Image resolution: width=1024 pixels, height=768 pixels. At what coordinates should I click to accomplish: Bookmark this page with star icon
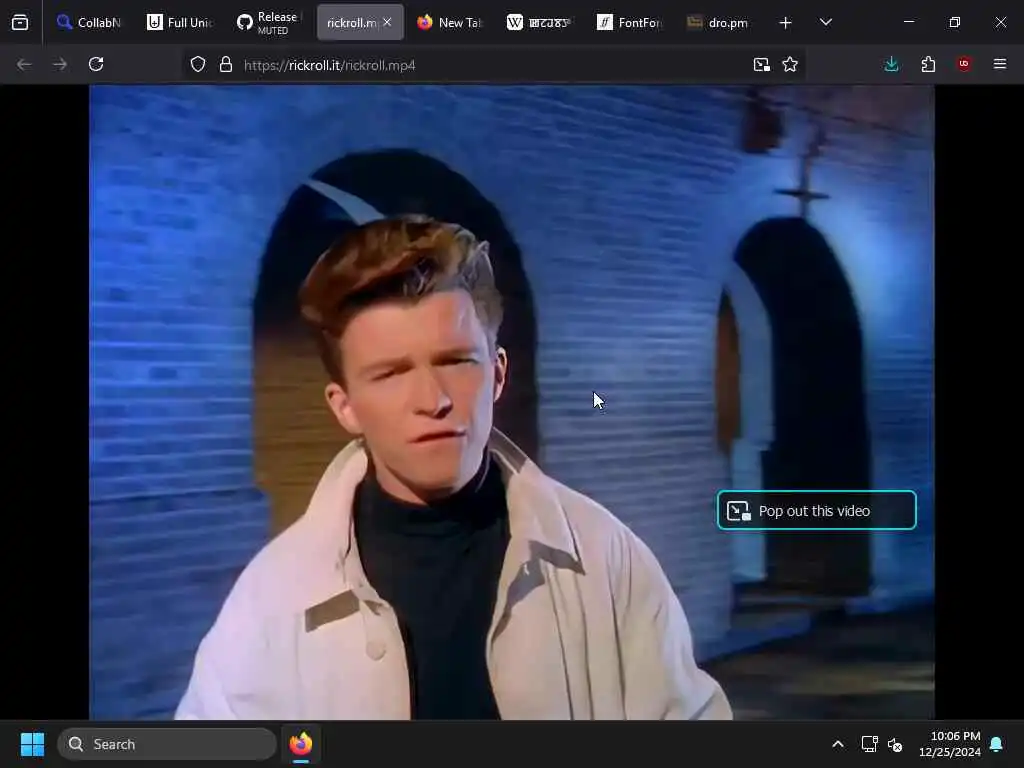(x=790, y=64)
